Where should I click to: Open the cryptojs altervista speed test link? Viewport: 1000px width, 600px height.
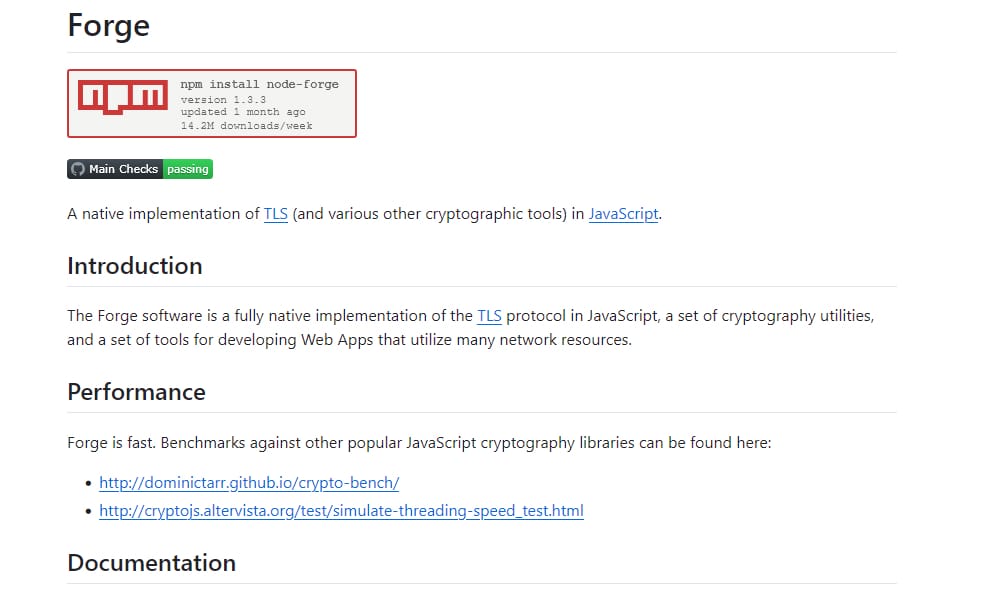pos(341,511)
